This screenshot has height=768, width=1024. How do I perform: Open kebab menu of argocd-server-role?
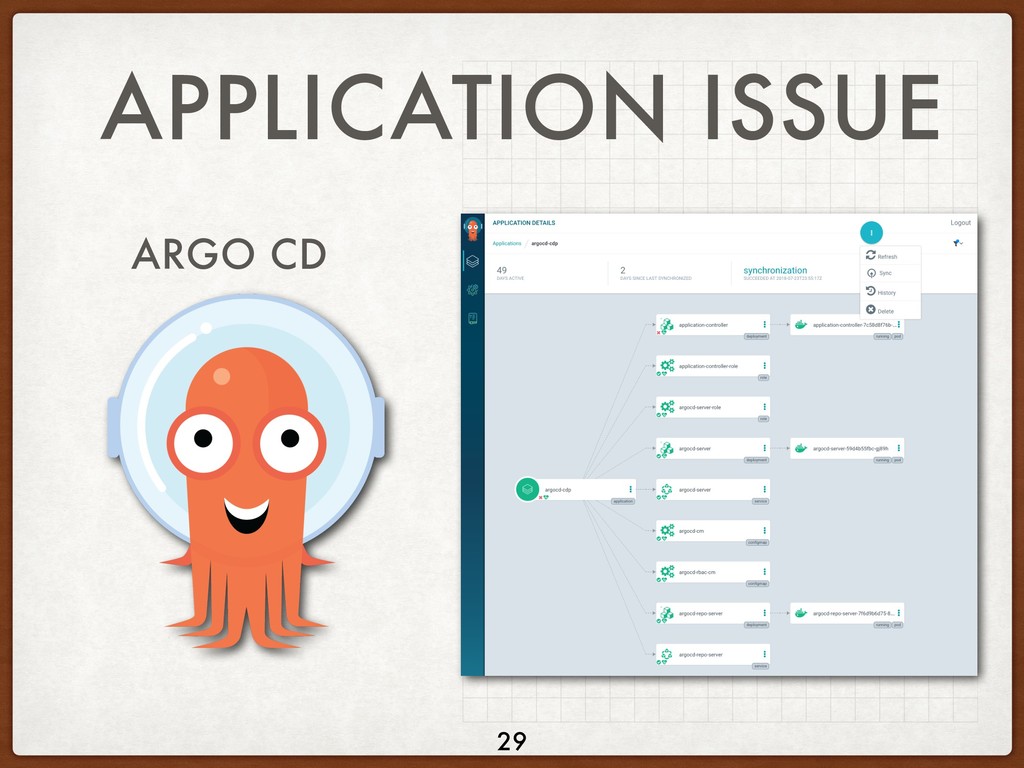[x=764, y=407]
